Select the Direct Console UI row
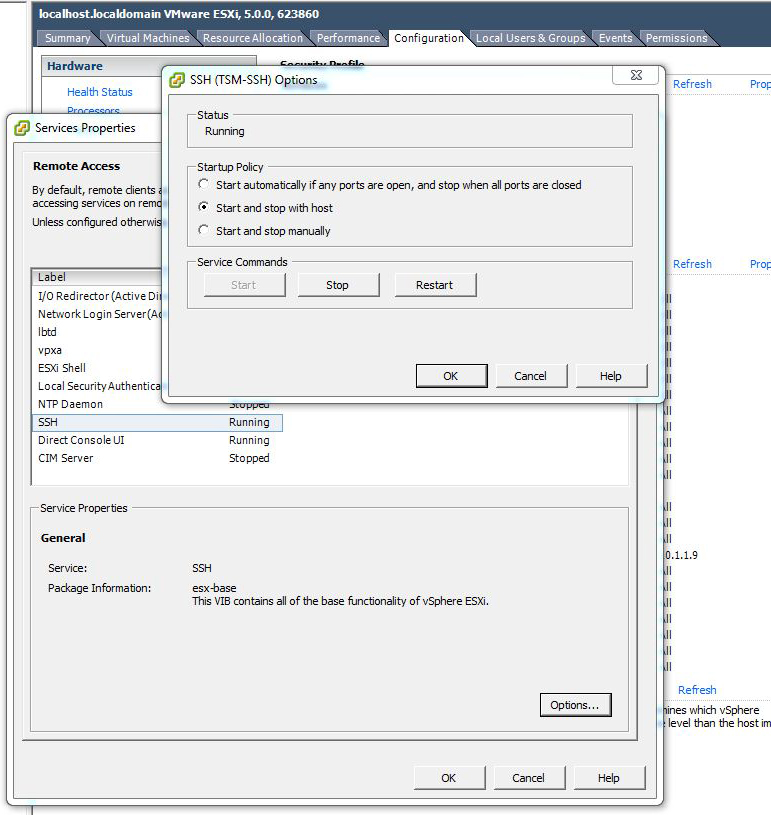This screenshot has height=815, width=771. 157,440
